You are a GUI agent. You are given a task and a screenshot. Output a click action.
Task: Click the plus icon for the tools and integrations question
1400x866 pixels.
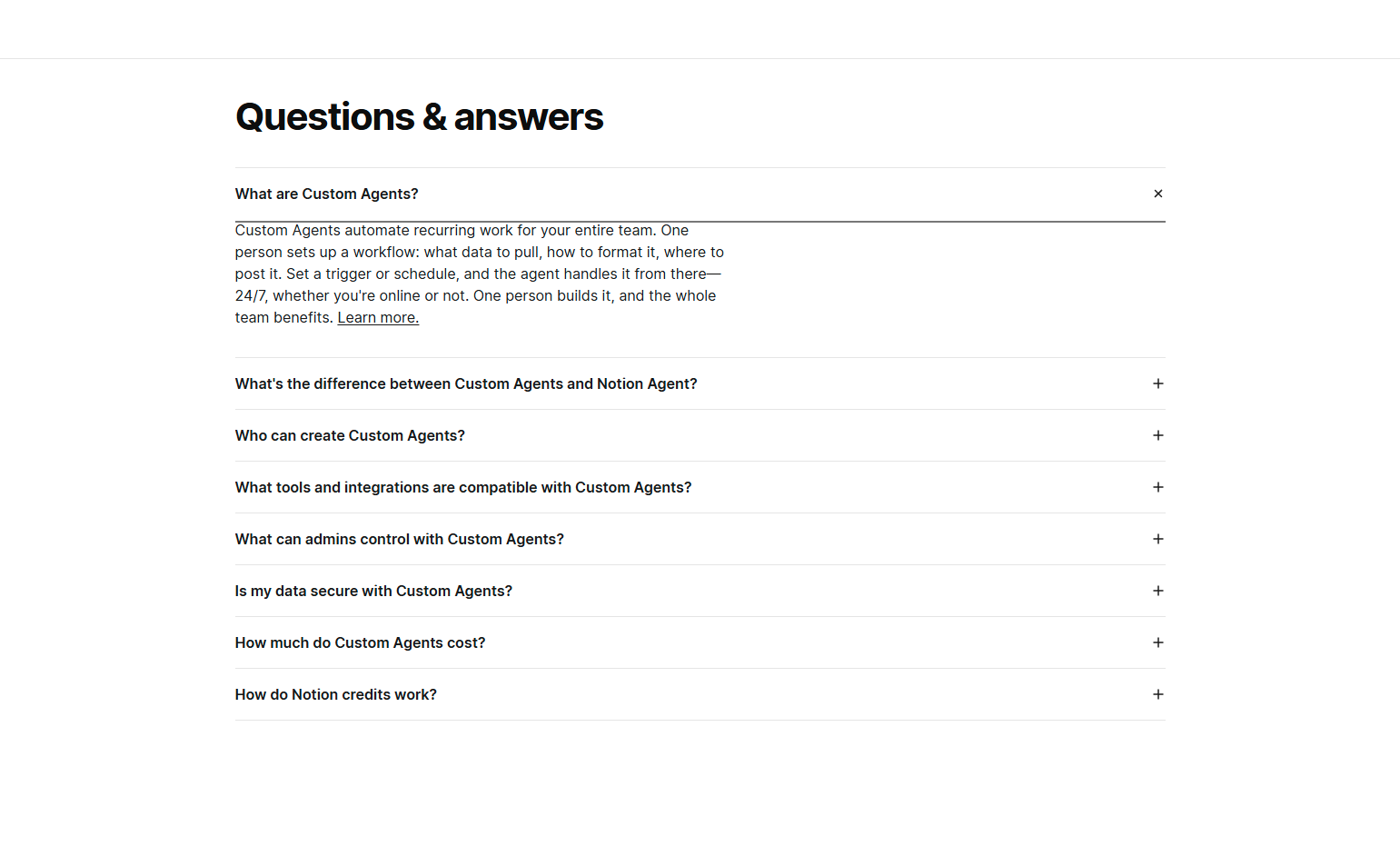point(1158,487)
